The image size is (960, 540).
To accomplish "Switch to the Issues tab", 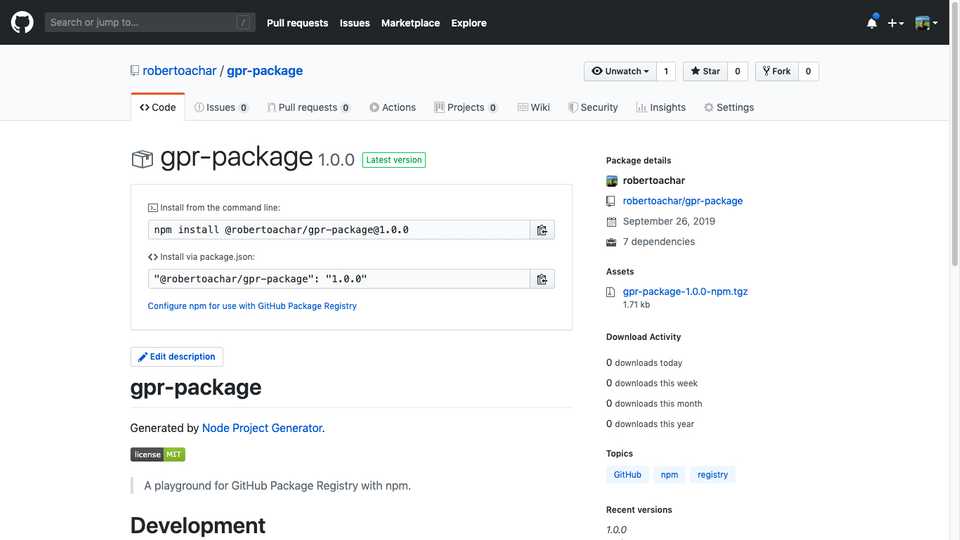I will (x=221, y=107).
